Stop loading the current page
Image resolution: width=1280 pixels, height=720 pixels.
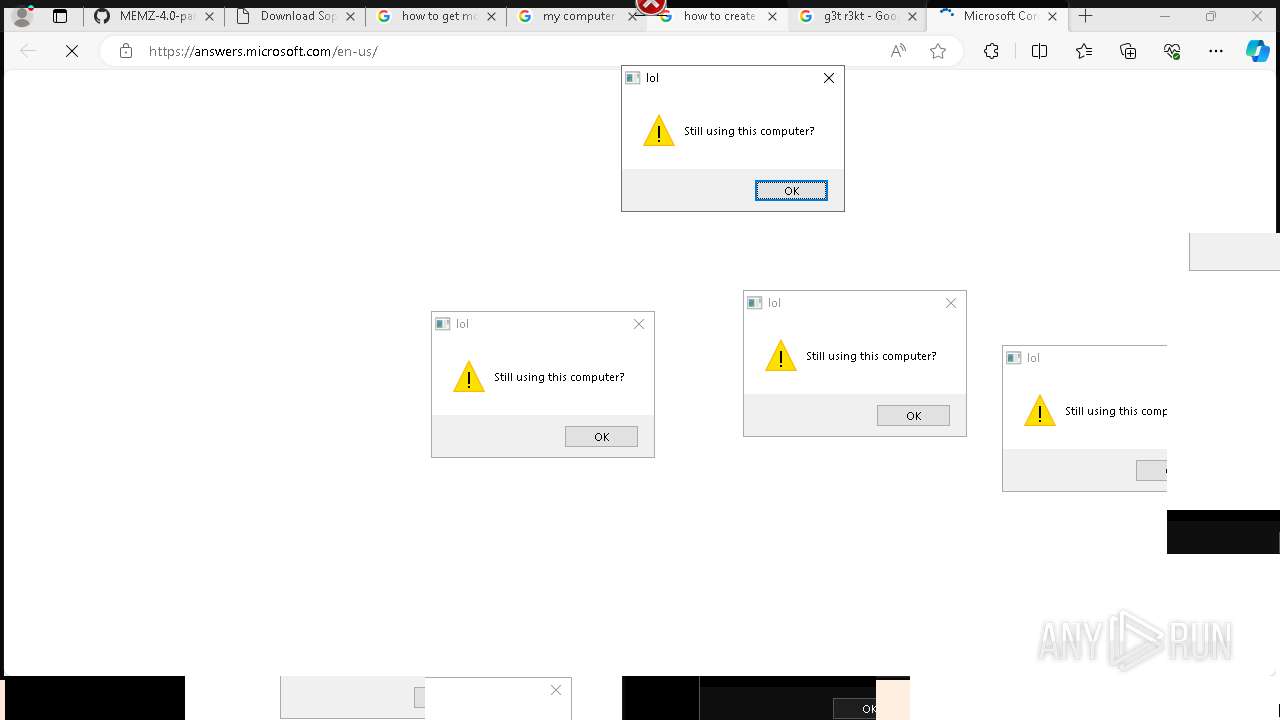point(72,51)
